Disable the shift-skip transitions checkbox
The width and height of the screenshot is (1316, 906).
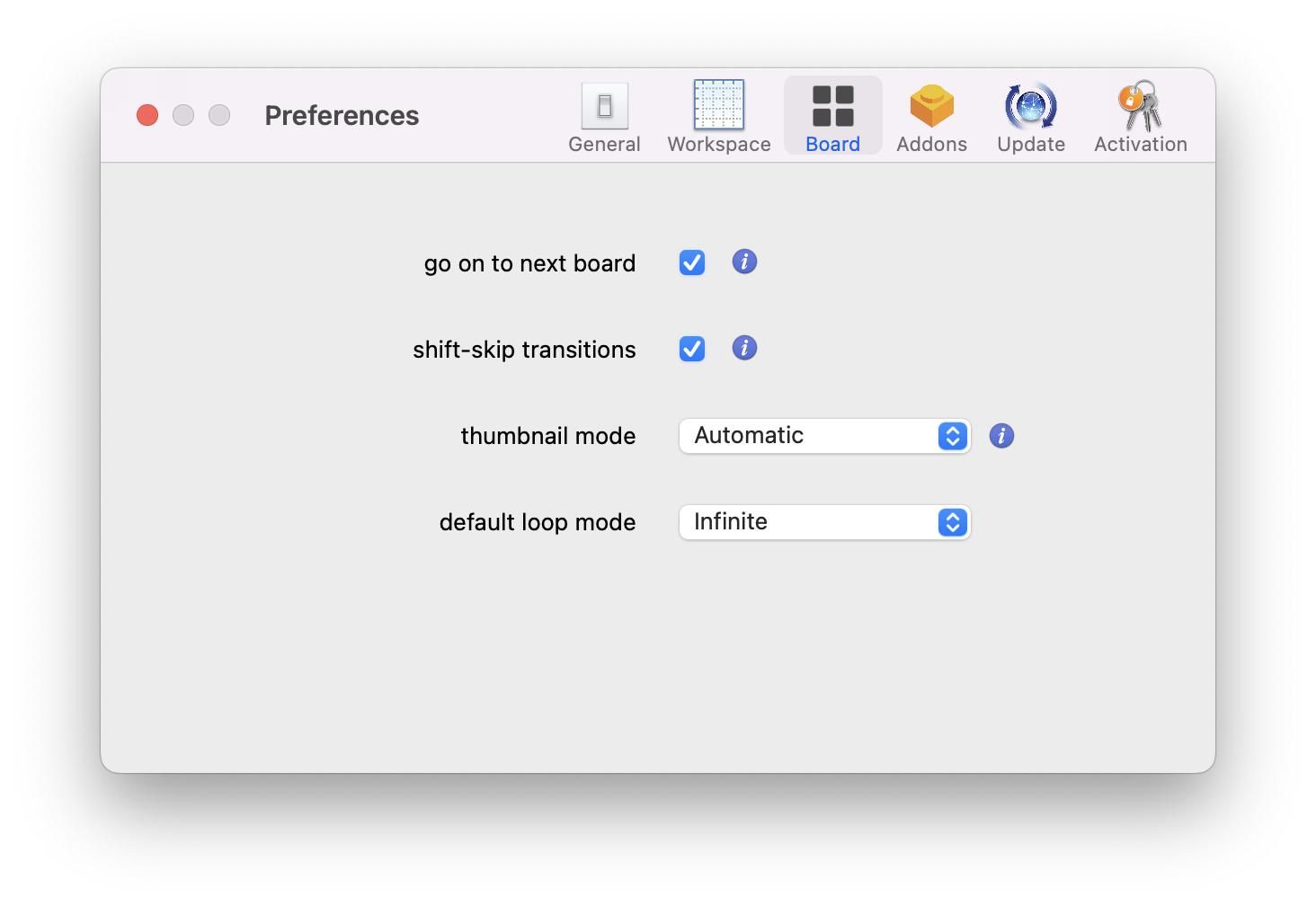(692, 349)
